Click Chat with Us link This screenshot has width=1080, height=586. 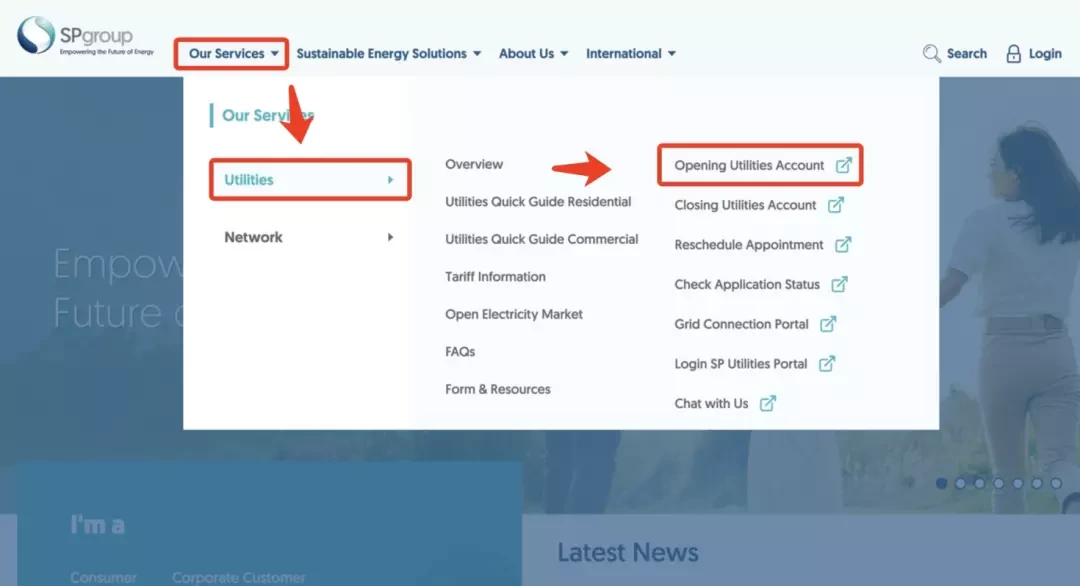pos(711,404)
